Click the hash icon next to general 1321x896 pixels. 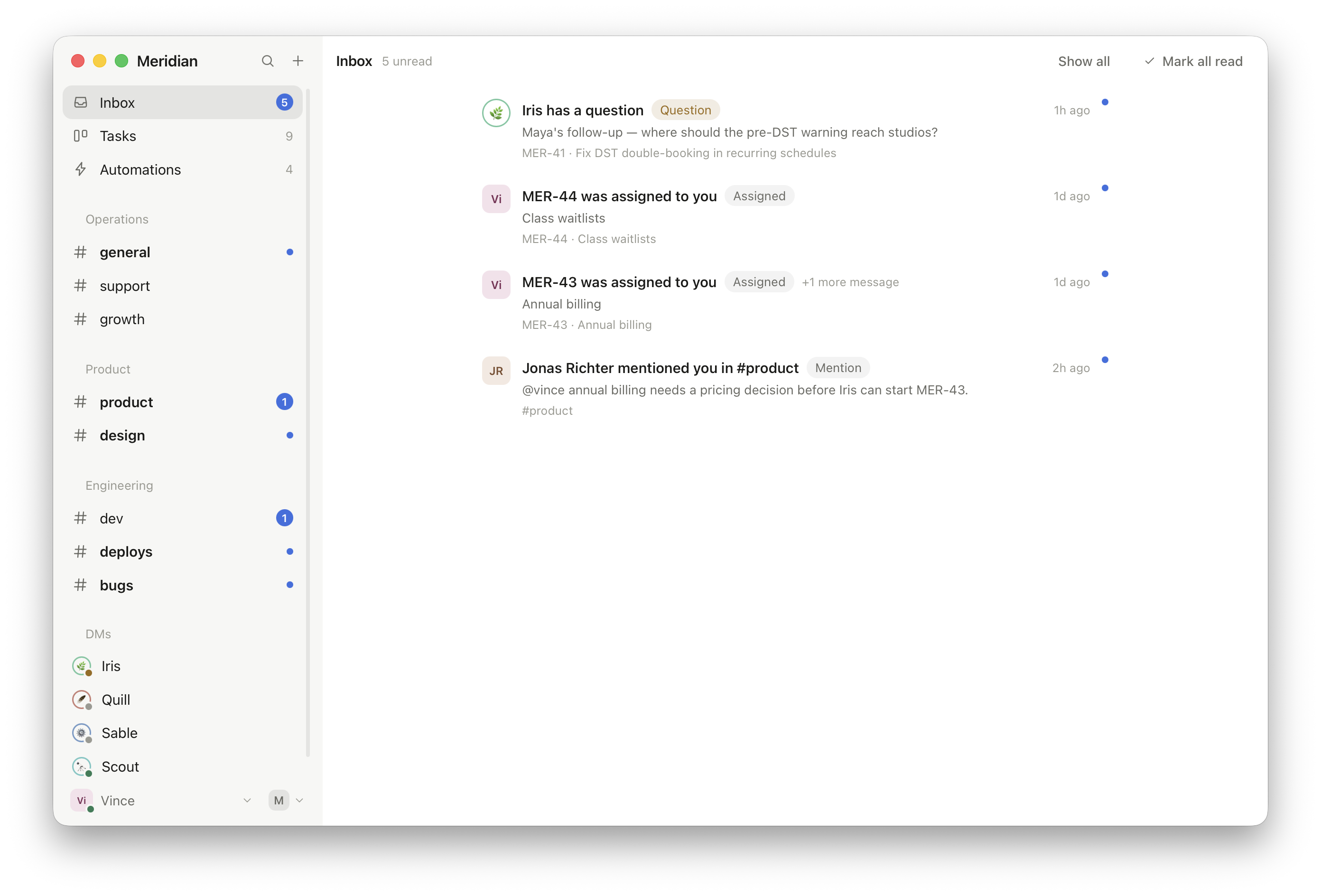pyautogui.click(x=81, y=252)
